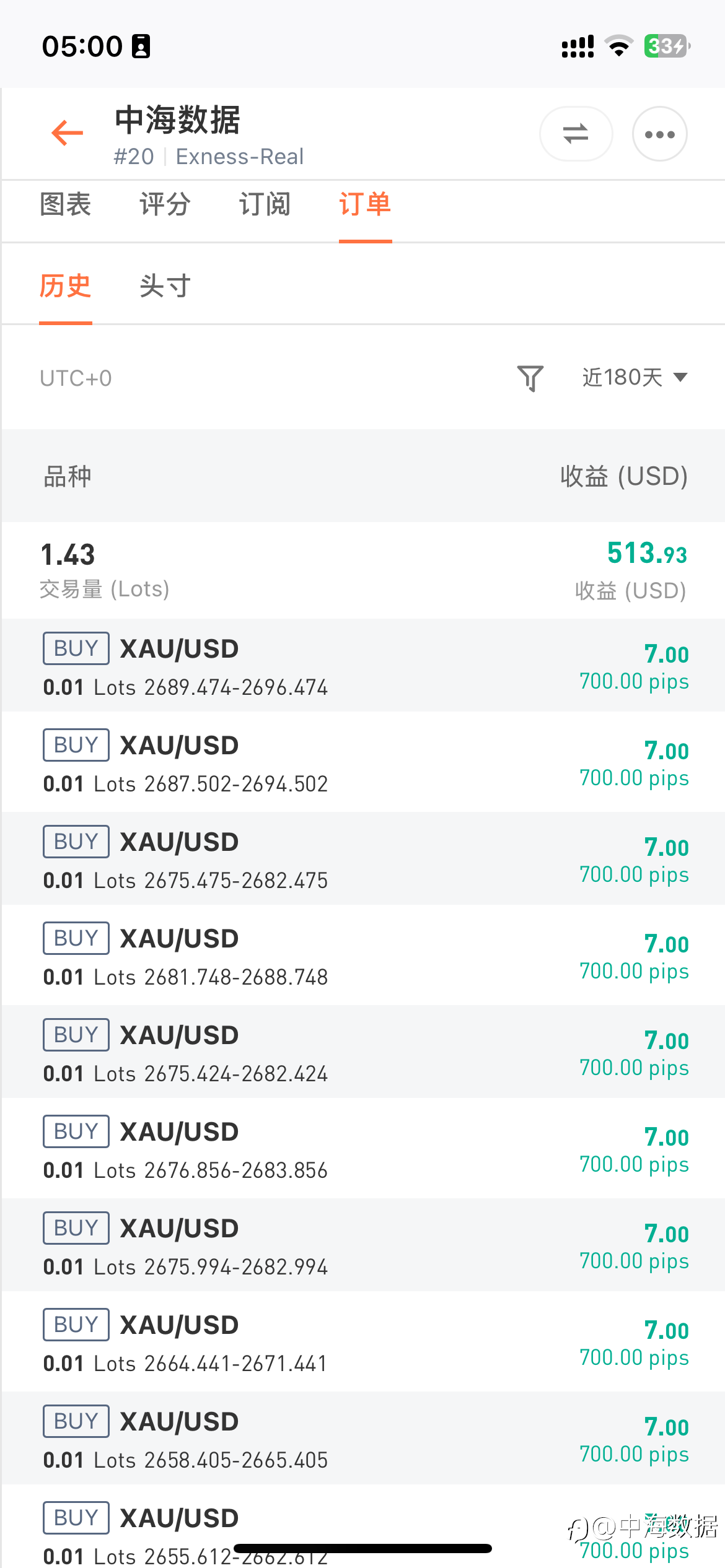This screenshot has width=725, height=1568.
Task: Switch to the 评分 tab
Action: [x=165, y=204]
